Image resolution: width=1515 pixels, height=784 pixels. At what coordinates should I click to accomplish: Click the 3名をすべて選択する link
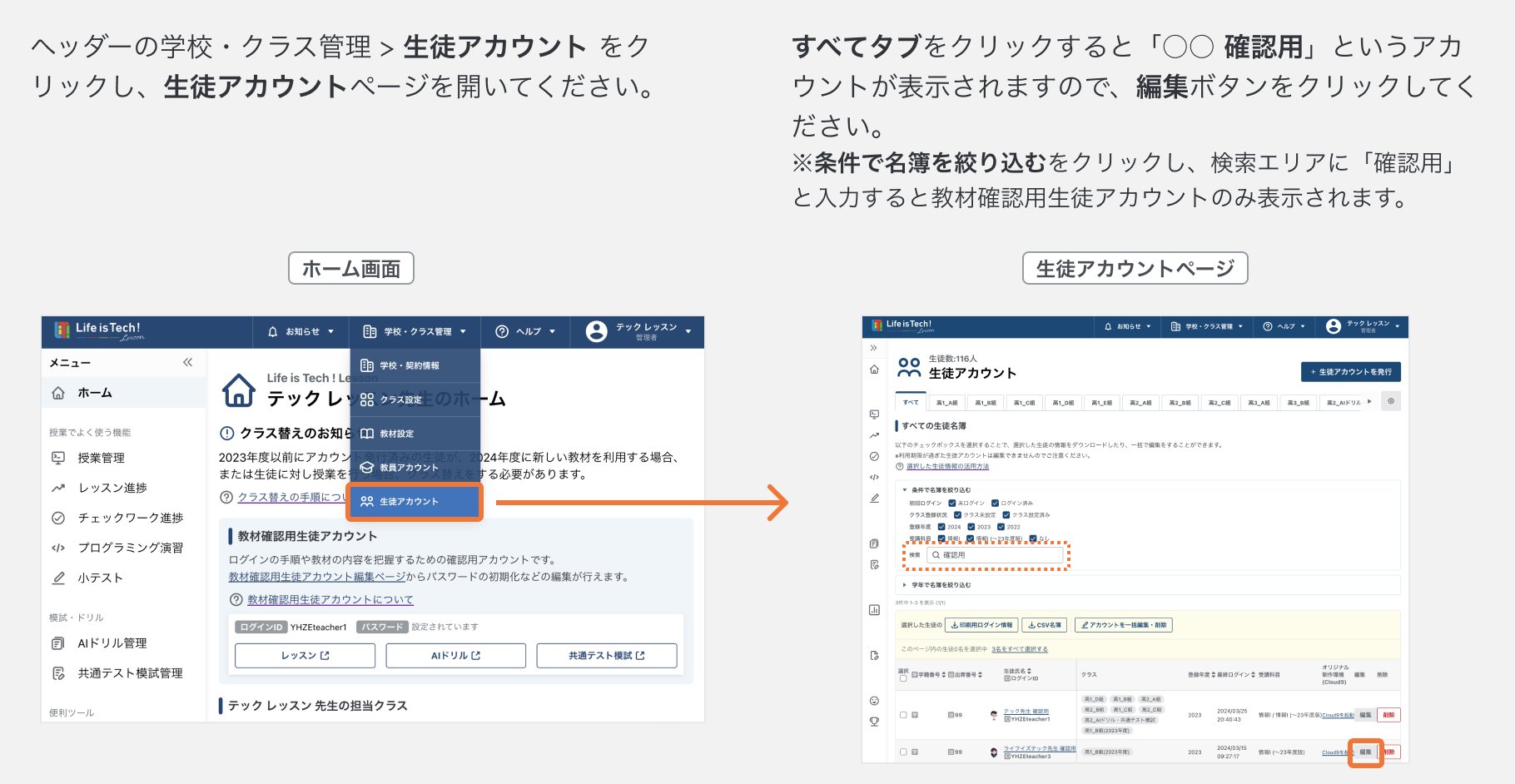[x=1020, y=649]
